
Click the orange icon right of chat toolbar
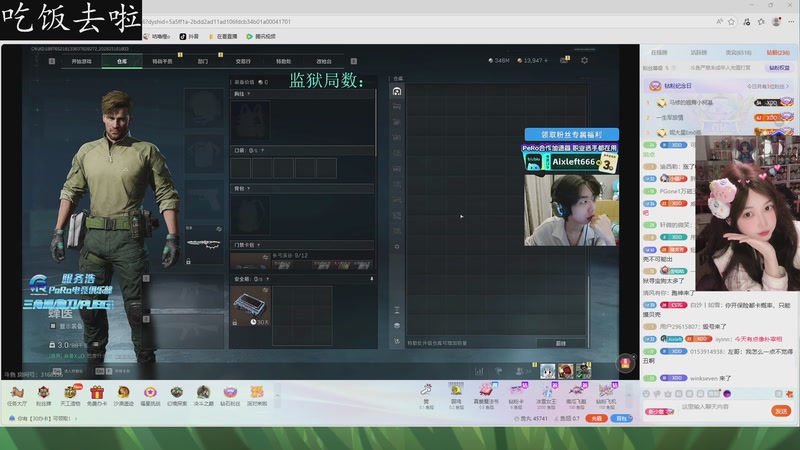click(x=789, y=393)
